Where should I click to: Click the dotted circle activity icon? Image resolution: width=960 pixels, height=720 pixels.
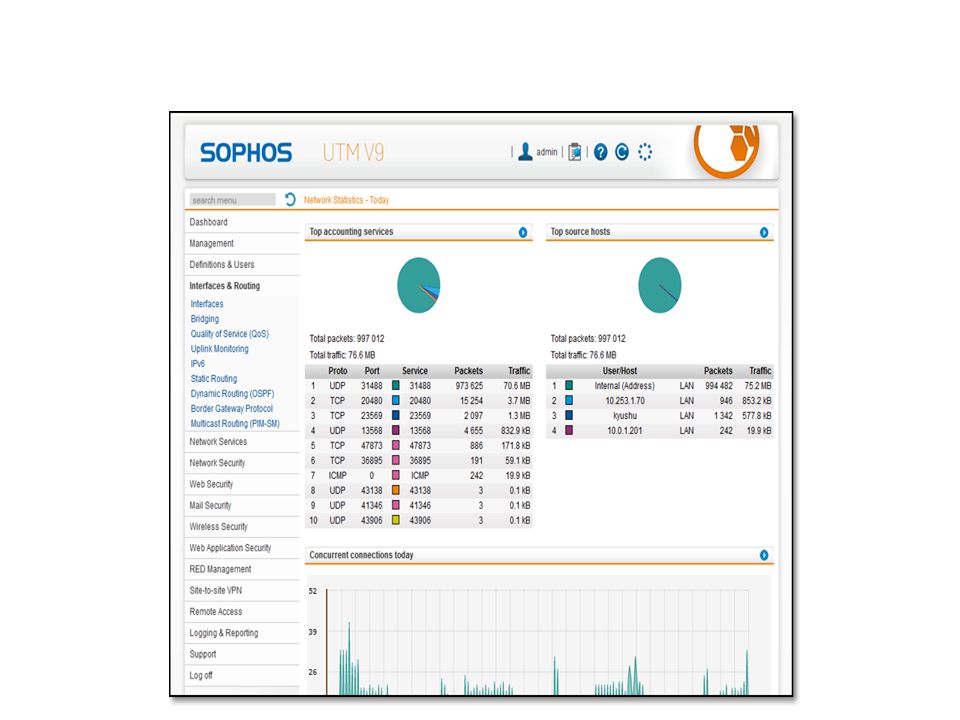click(x=645, y=152)
